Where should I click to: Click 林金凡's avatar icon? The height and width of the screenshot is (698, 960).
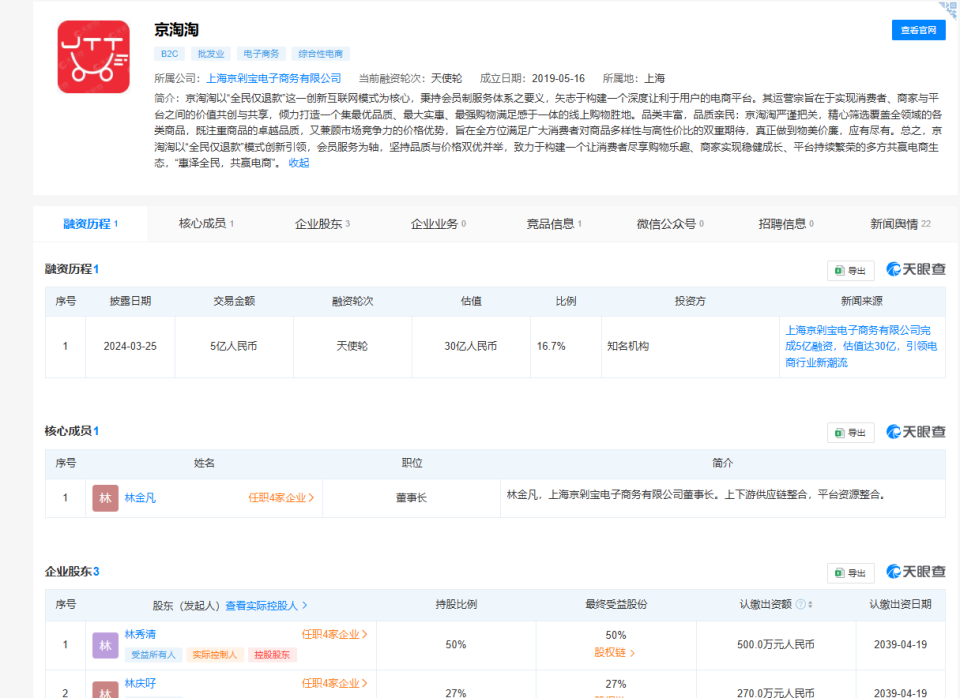105,498
